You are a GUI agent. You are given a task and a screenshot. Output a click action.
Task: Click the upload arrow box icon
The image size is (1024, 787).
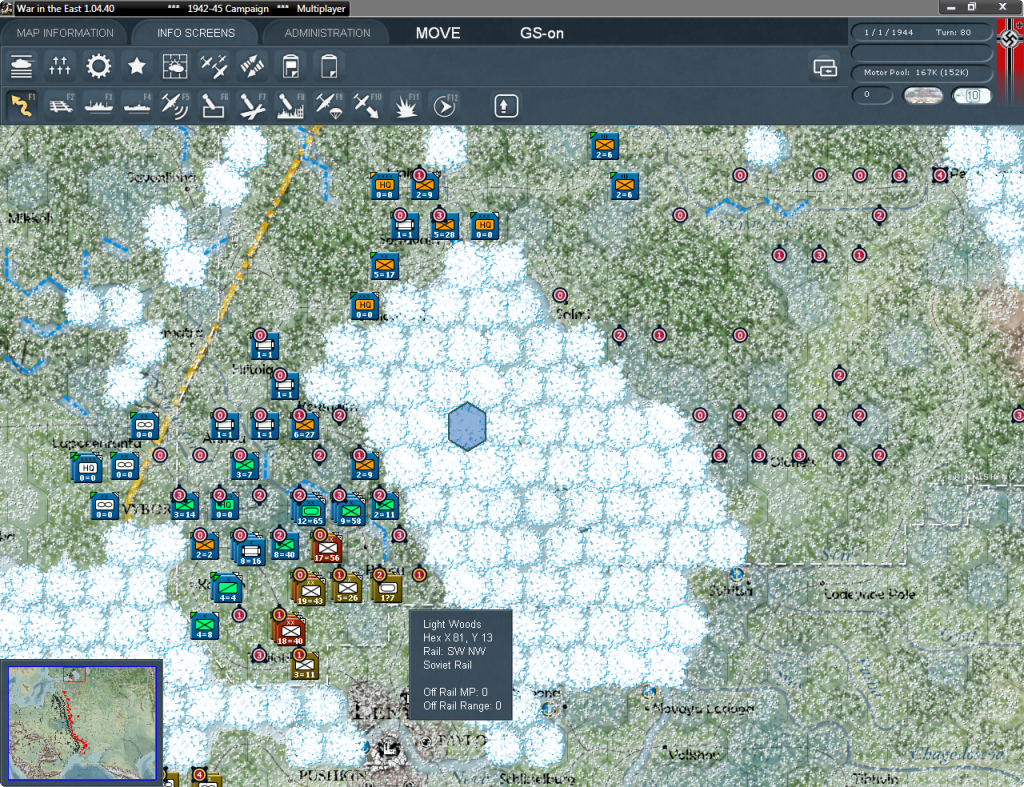(x=505, y=106)
